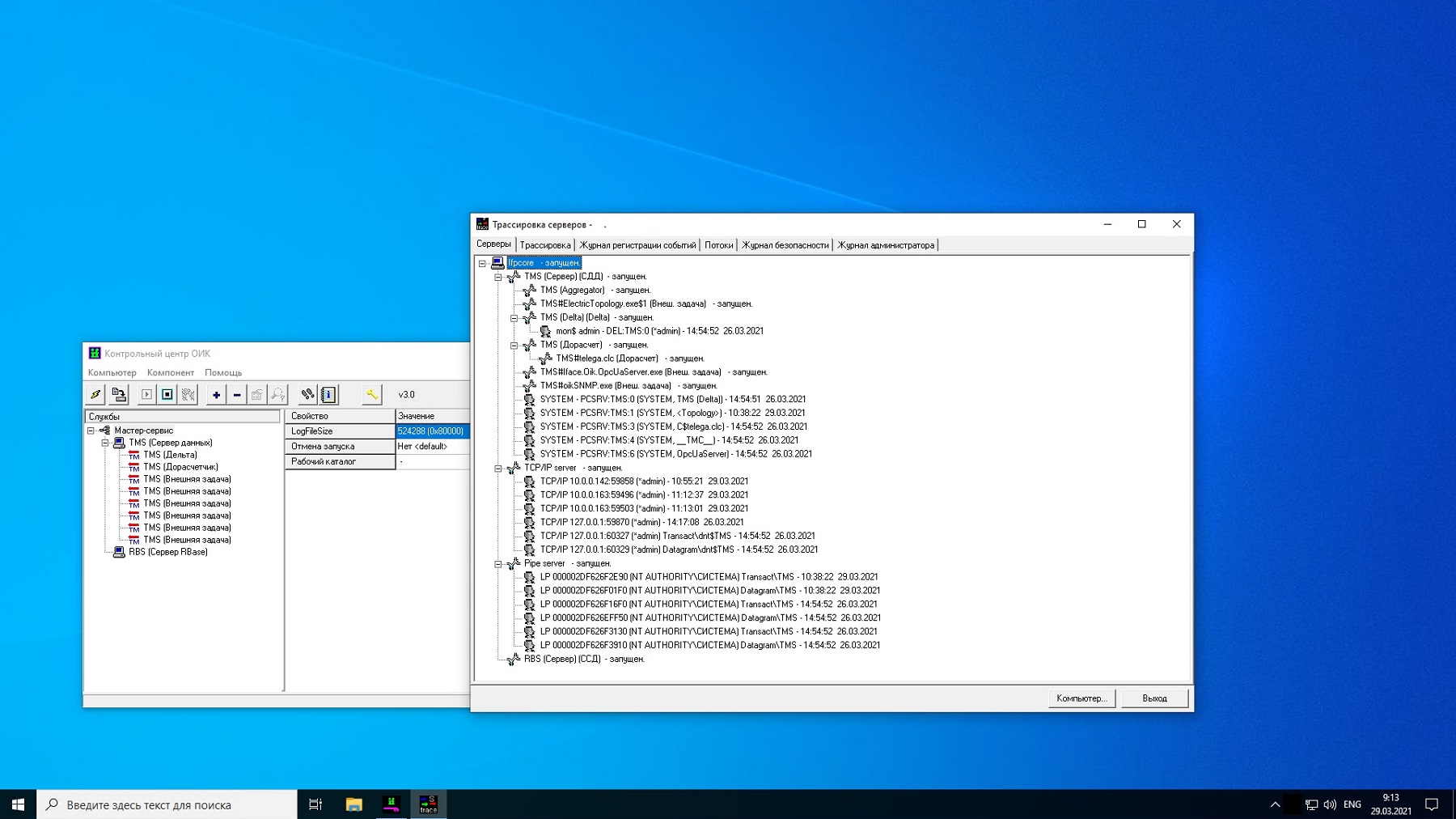The width and height of the screenshot is (1456, 819).
Task: Open the Компонент menu
Action: click(170, 373)
